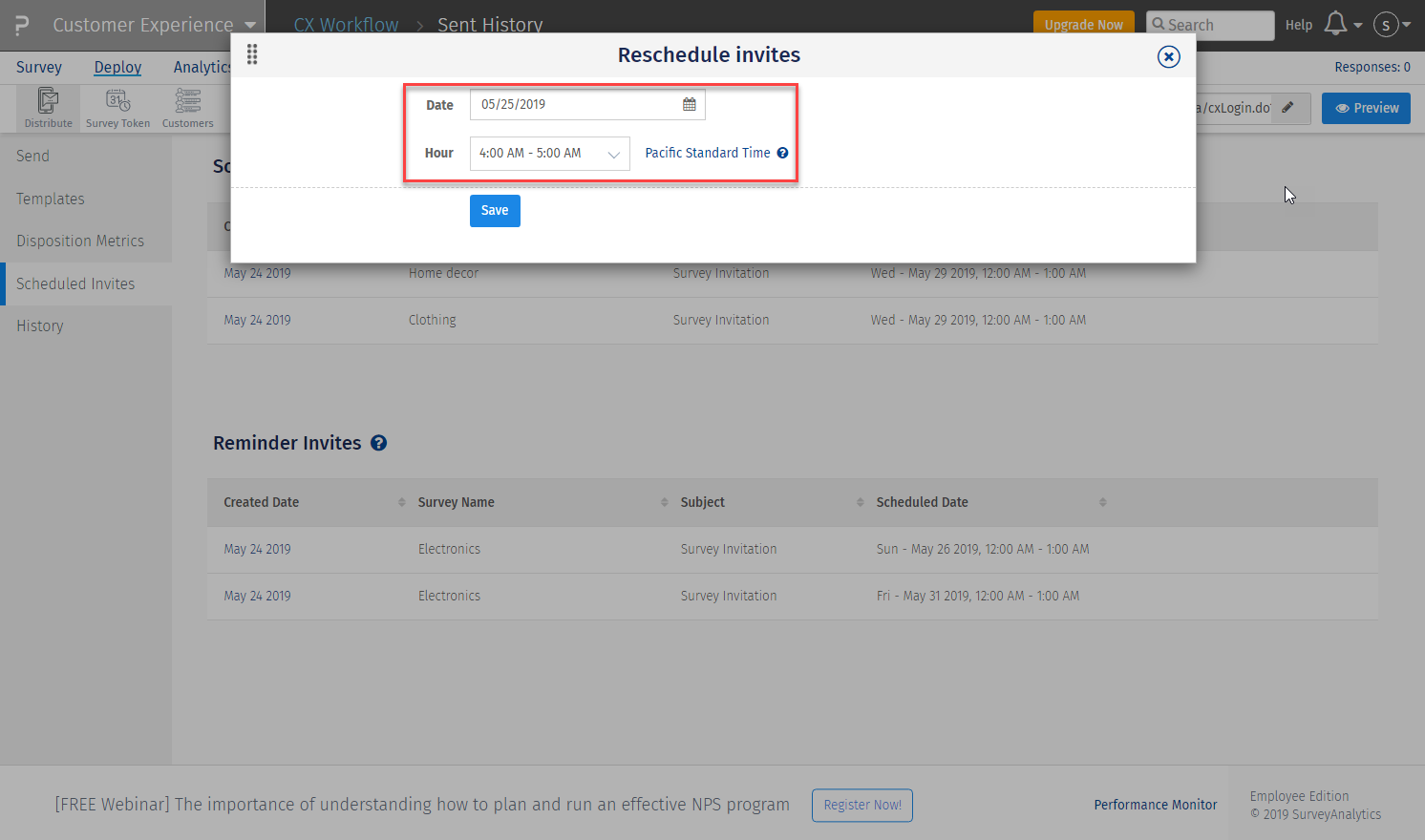Click the QuestionPro logo icon
Image resolution: width=1425 pixels, height=840 pixels.
pos(22,25)
